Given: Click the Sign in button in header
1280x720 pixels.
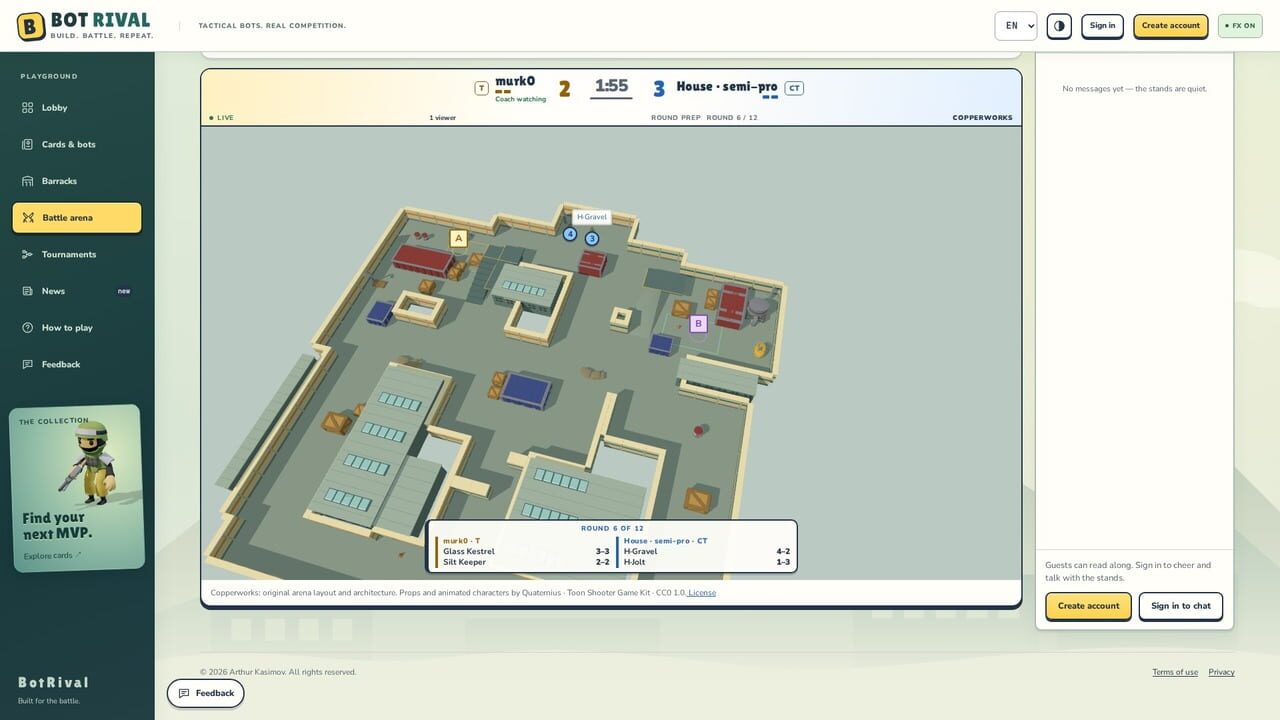Looking at the screenshot, I should (1102, 26).
